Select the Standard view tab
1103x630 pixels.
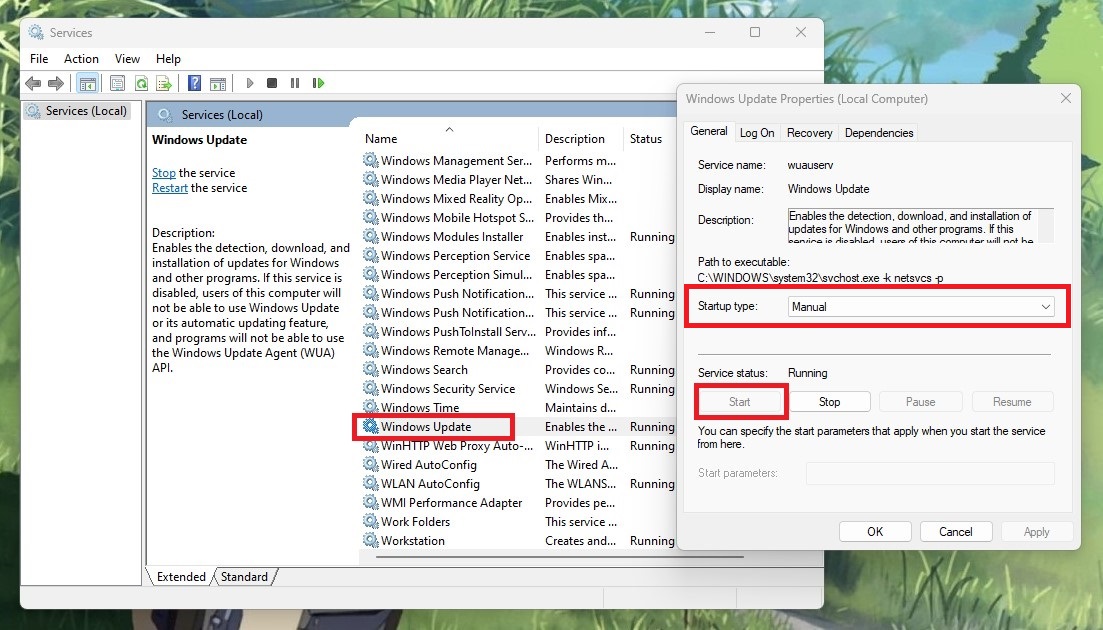(x=244, y=577)
